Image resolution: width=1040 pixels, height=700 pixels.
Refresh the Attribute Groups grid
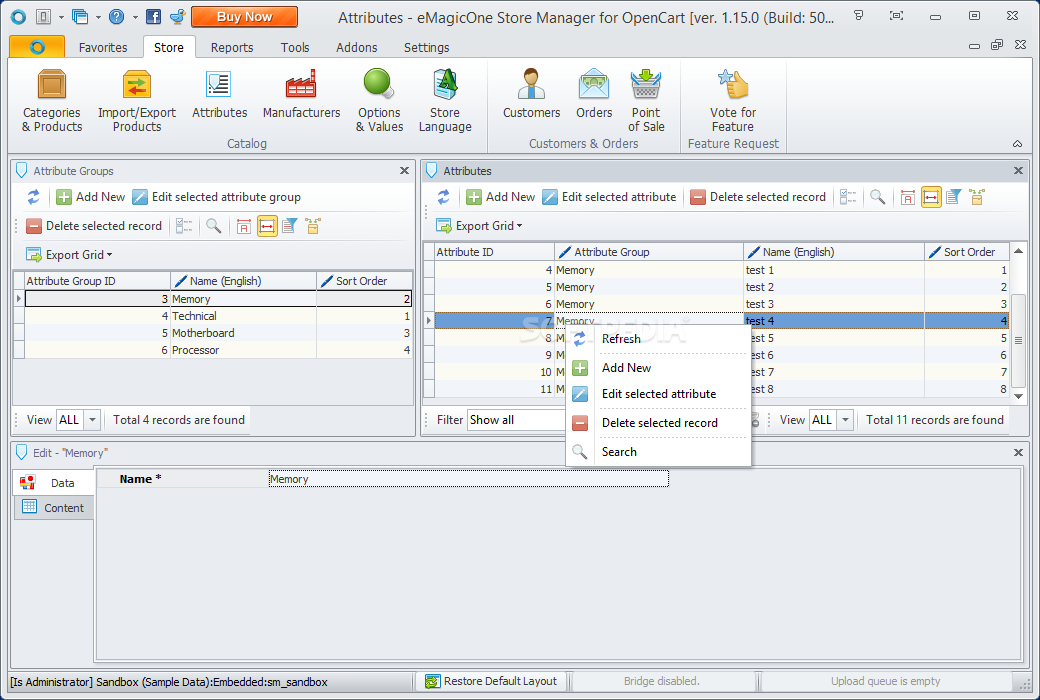[x=34, y=197]
